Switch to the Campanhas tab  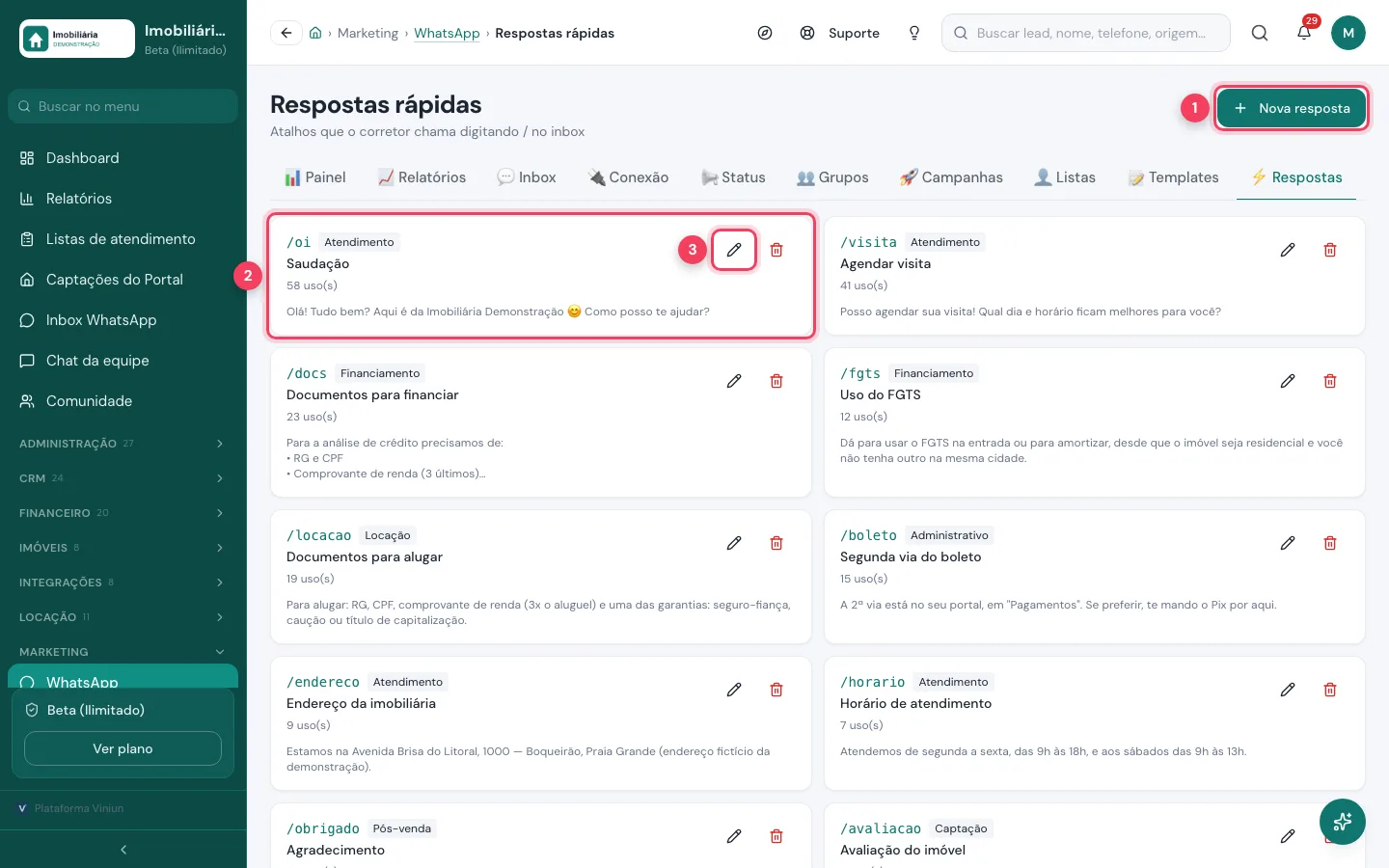(951, 177)
